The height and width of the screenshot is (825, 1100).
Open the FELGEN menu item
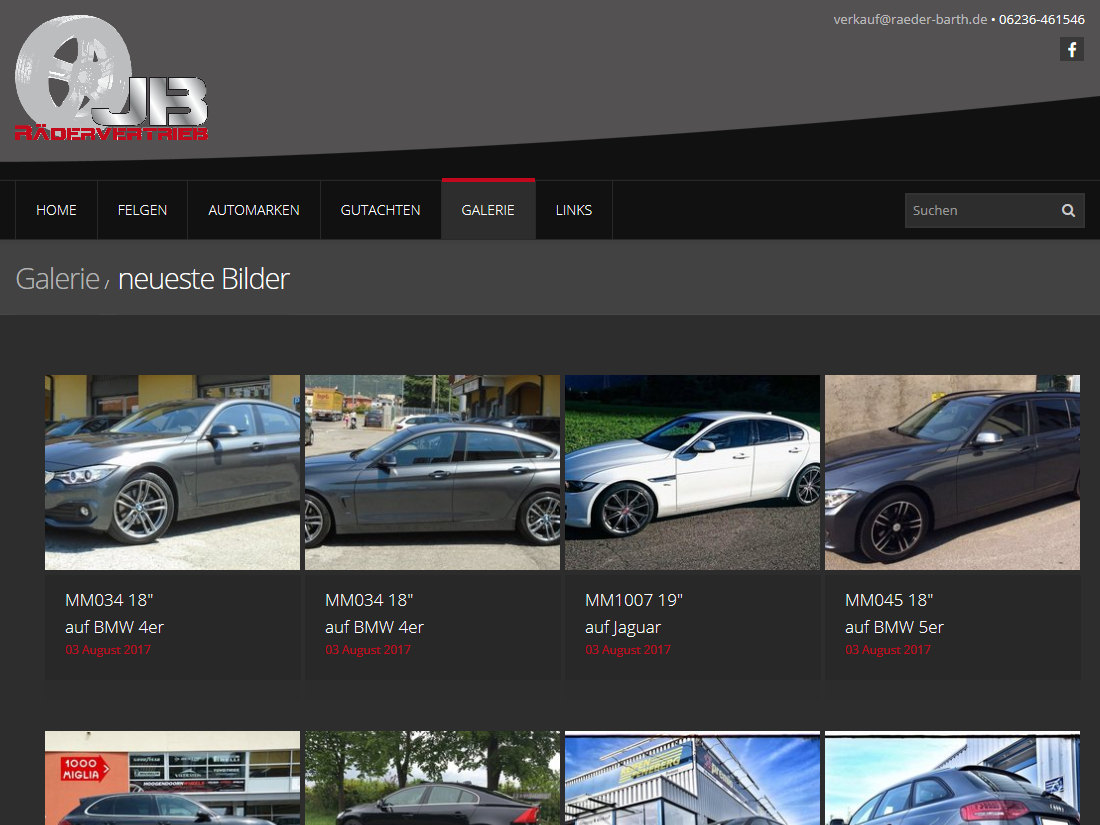142,210
